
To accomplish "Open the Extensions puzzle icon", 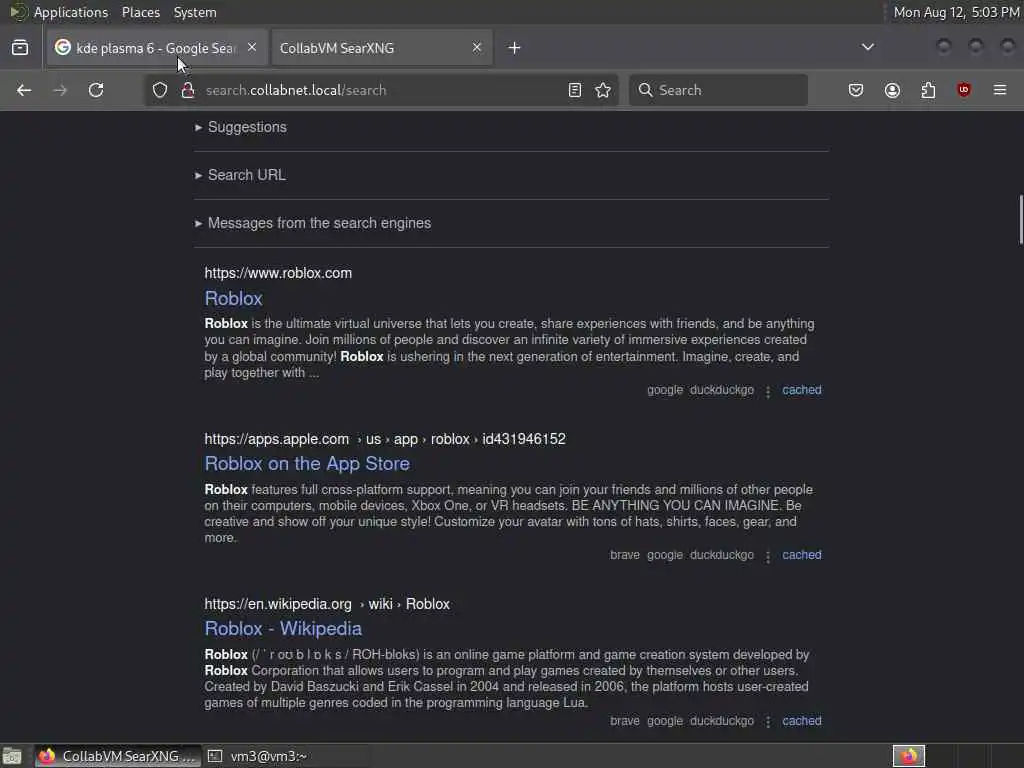I will click(928, 90).
